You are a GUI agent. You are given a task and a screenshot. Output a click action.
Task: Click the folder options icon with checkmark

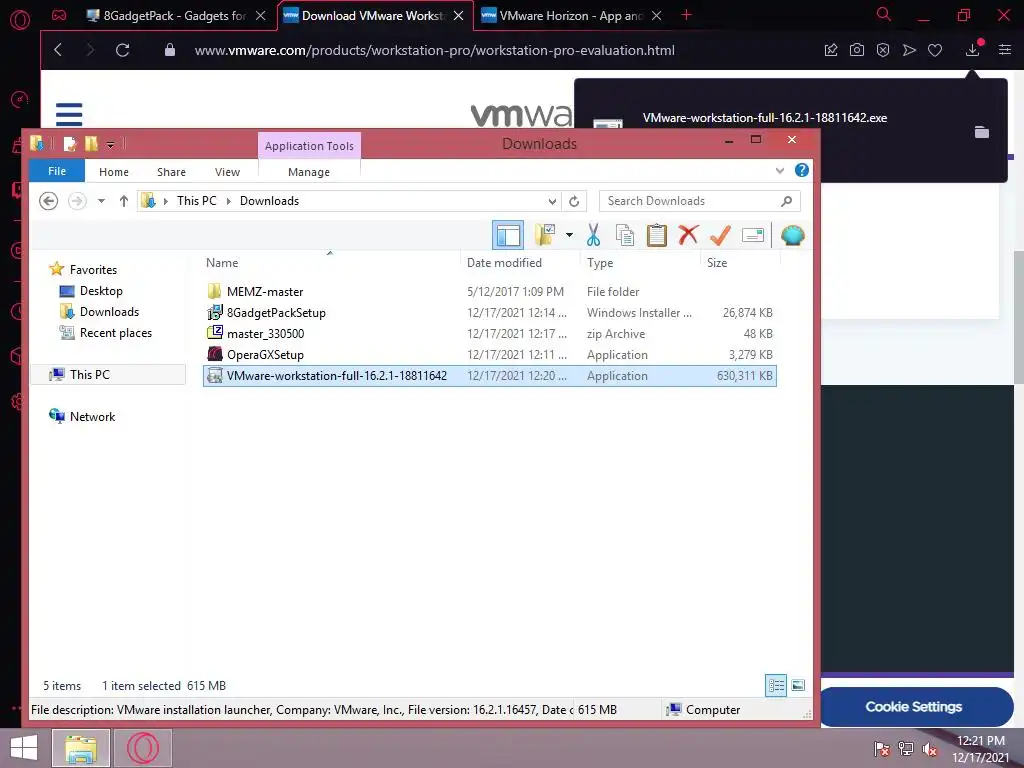click(545, 235)
